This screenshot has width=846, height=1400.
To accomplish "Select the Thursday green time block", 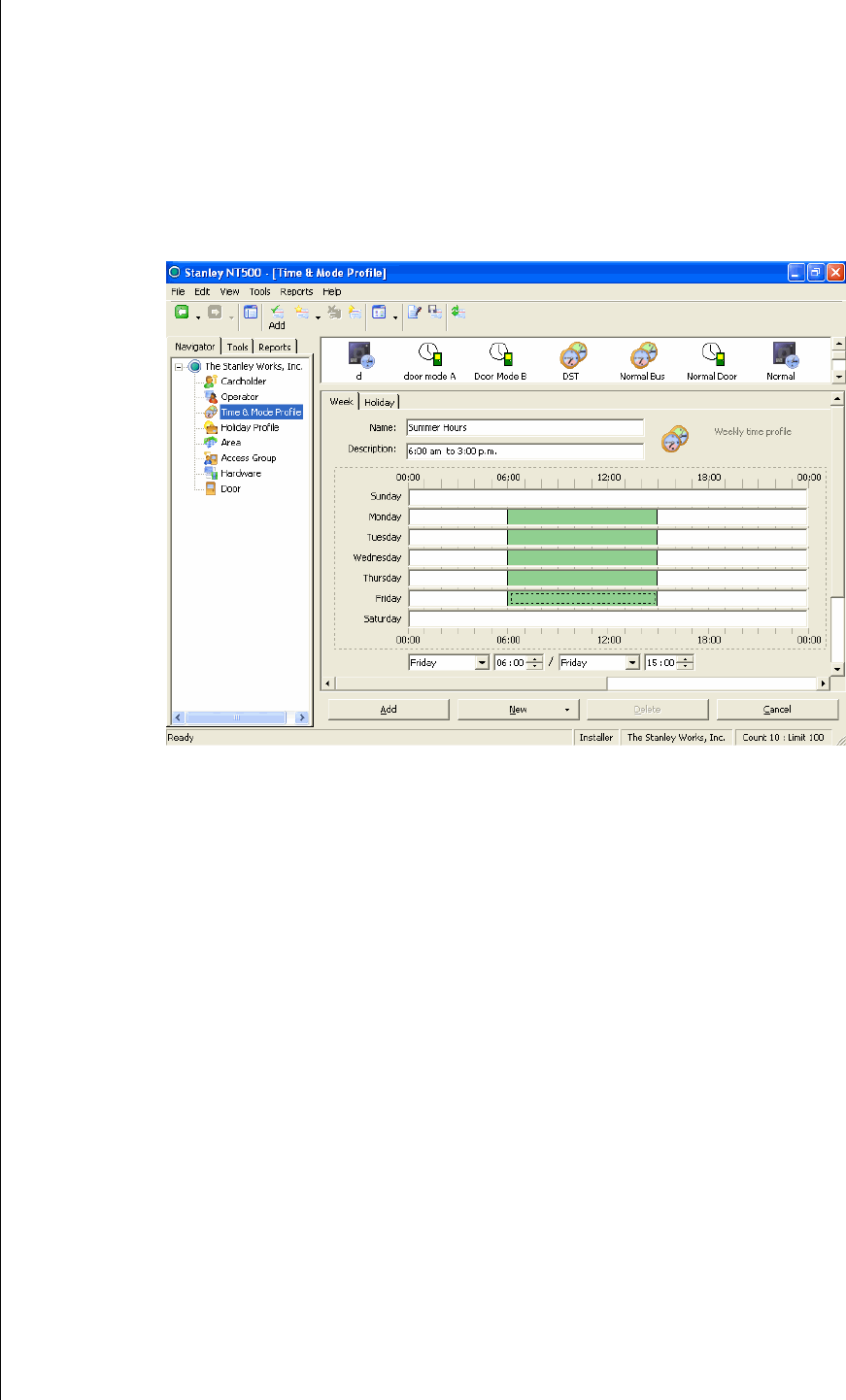I will tap(583, 578).
